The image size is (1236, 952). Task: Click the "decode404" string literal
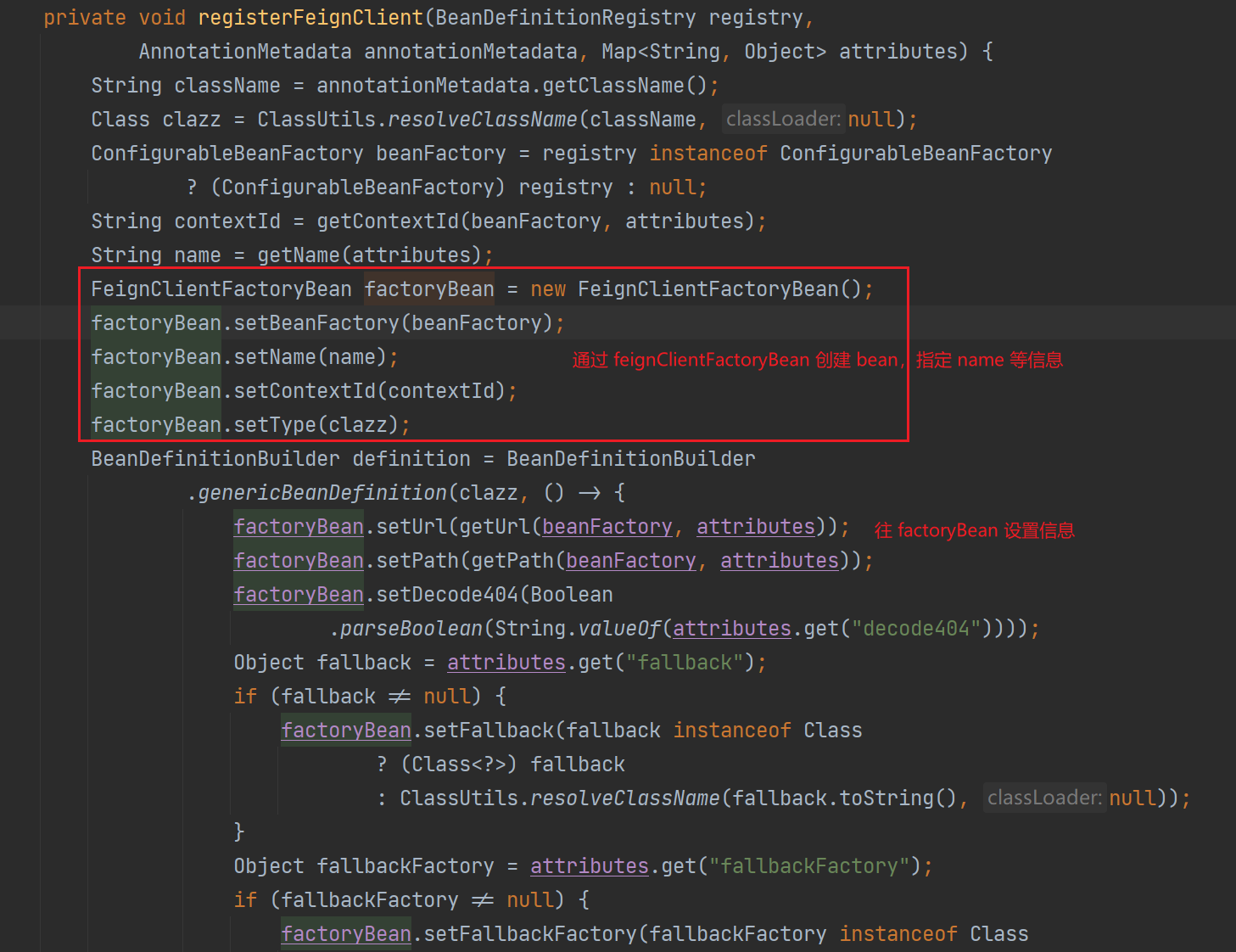(915, 629)
